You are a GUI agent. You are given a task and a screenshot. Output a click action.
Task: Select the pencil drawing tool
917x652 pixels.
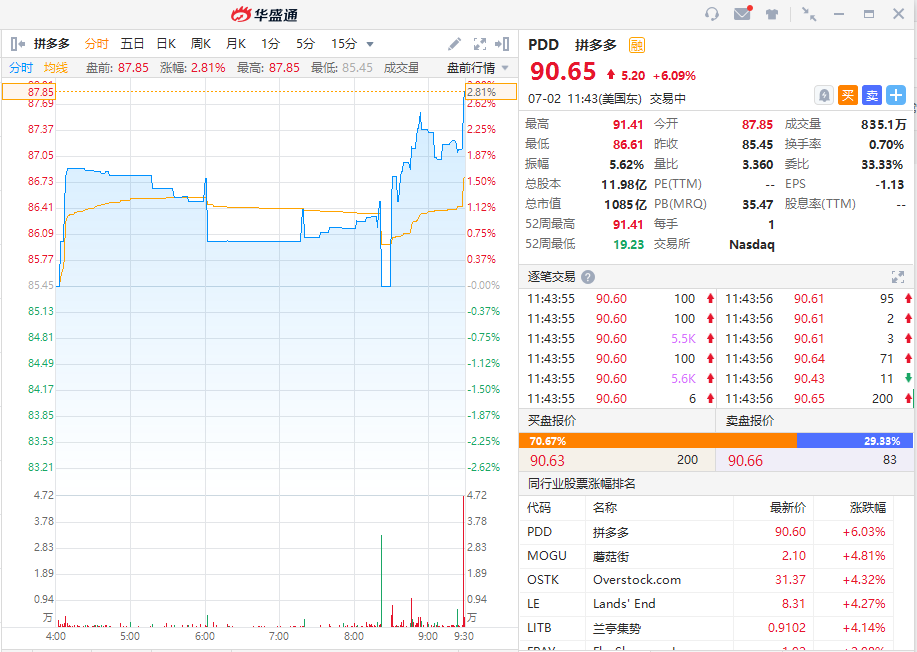point(454,44)
